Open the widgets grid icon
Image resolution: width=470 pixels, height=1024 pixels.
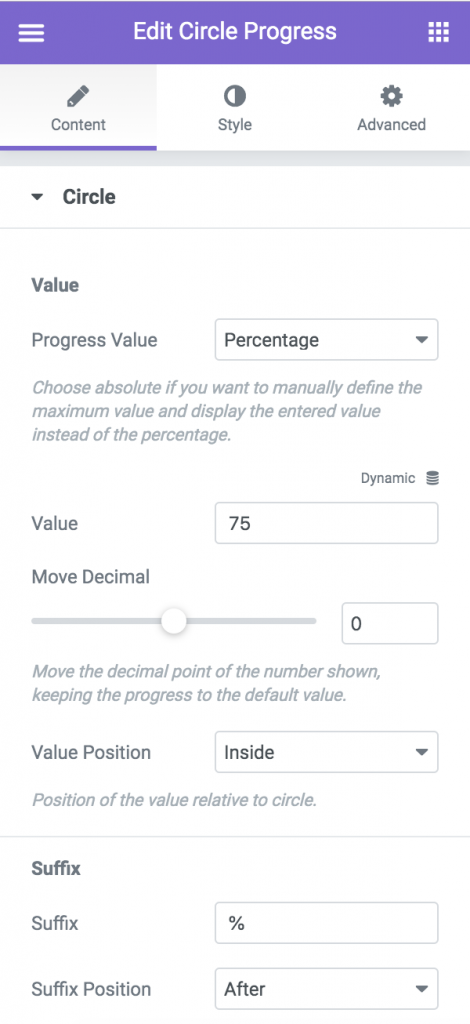[438, 32]
